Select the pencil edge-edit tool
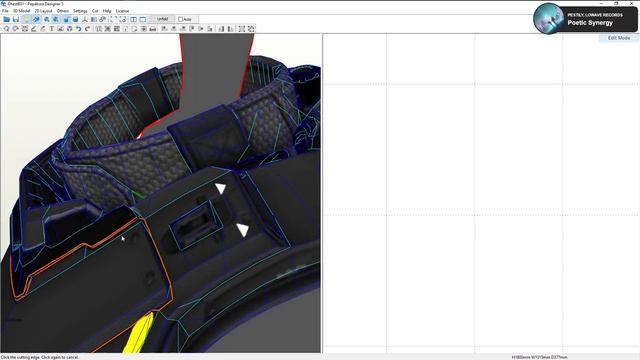The image size is (640, 360). click(x=34, y=29)
